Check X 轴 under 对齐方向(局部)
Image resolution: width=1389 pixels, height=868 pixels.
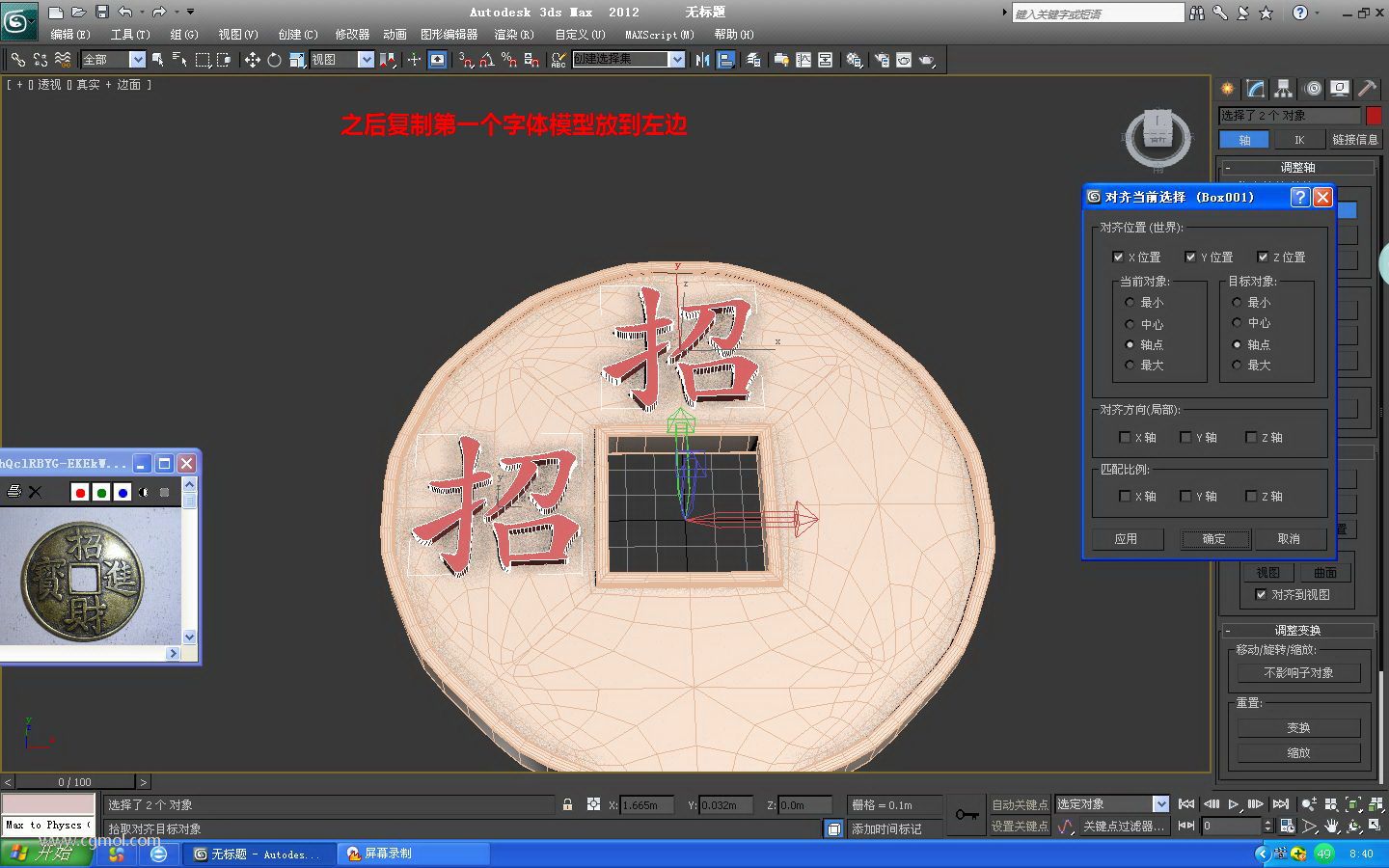pyautogui.click(x=1125, y=438)
